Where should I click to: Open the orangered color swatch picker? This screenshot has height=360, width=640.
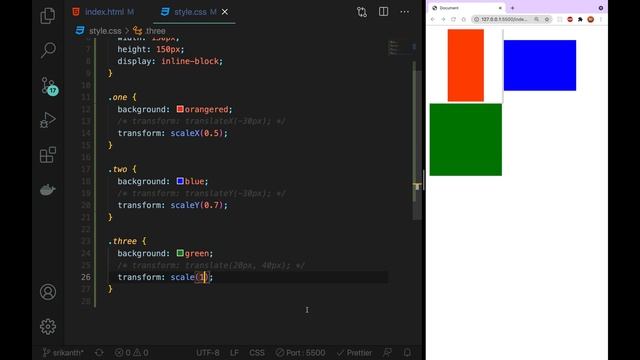click(180, 109)
